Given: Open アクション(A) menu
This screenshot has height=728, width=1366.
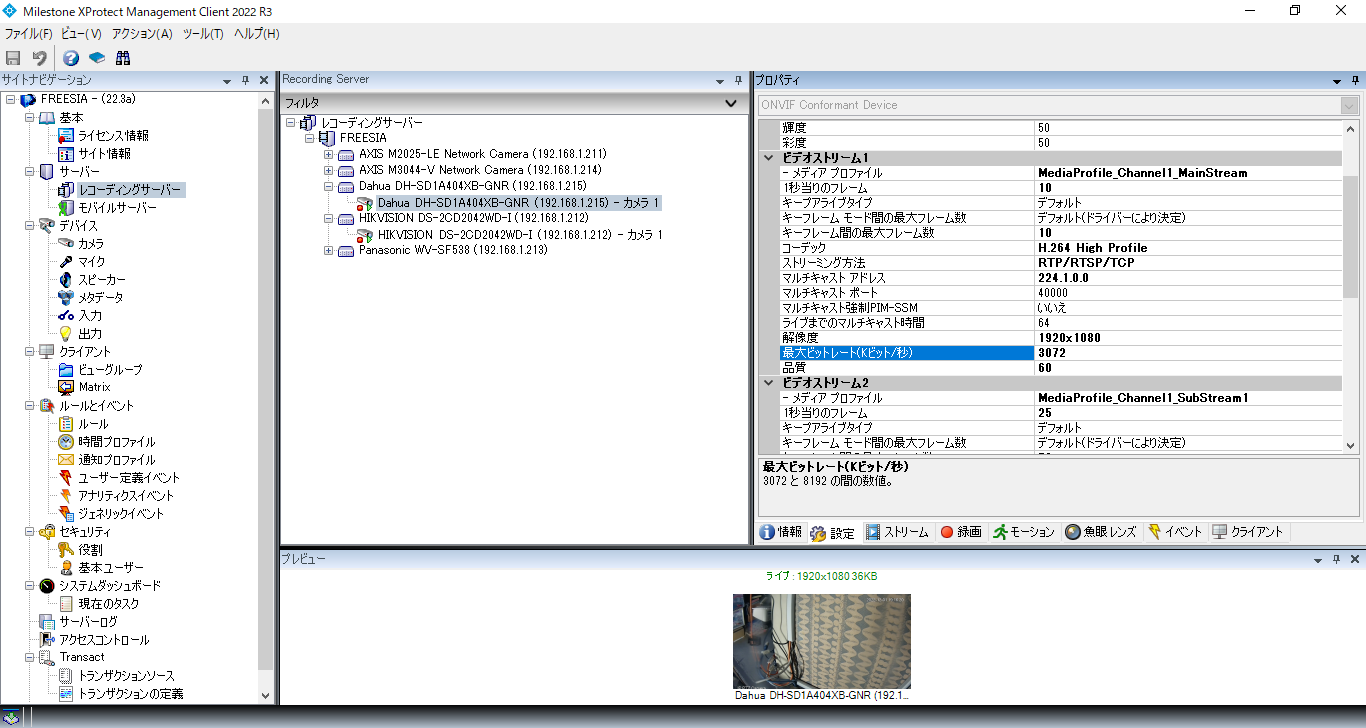Looking at the screenshot, I should (142, 34).
